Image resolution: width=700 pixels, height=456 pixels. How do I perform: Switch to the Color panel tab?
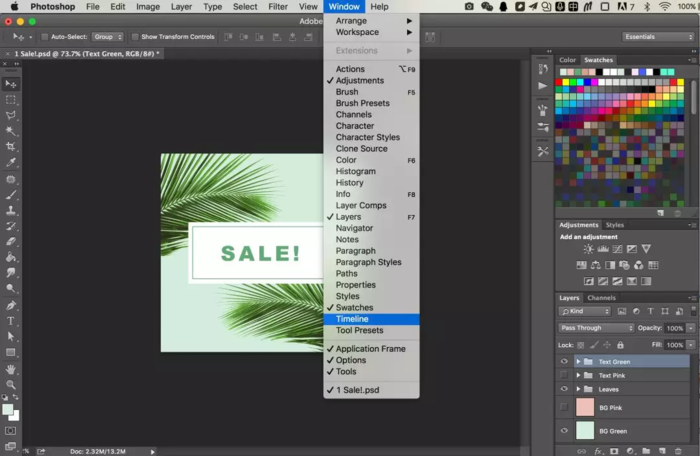pyautogui.click(x=567, y=60)
